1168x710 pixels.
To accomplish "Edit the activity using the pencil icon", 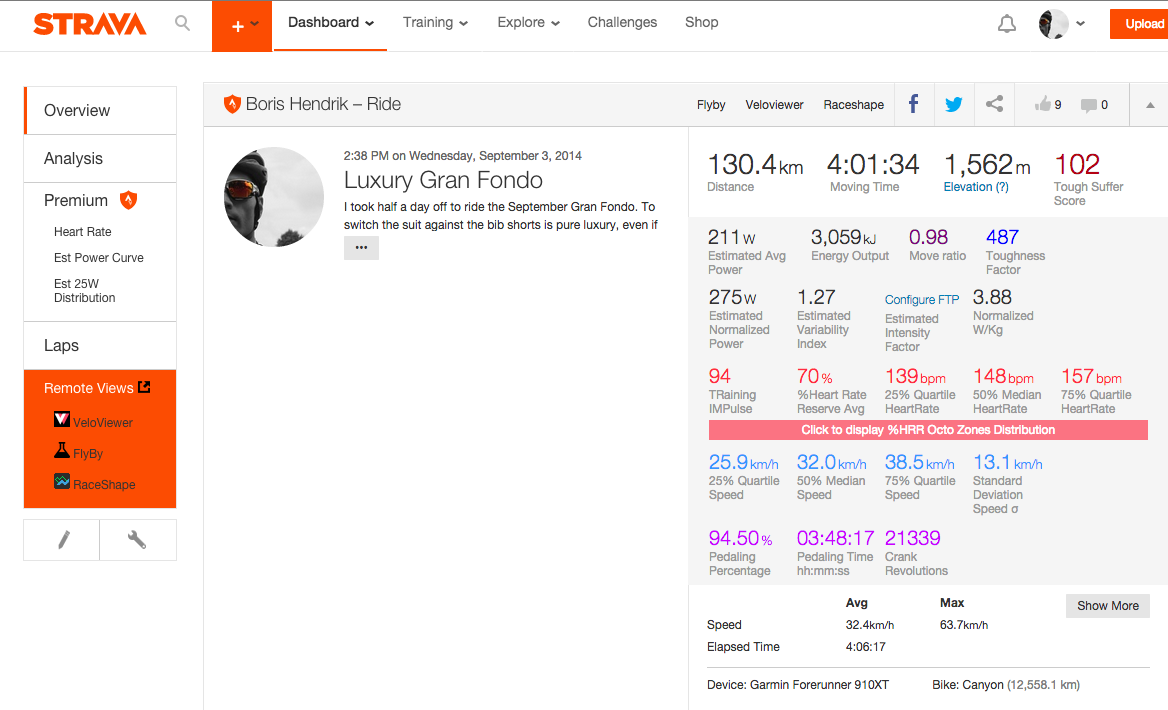I will [x=61, y=539].
